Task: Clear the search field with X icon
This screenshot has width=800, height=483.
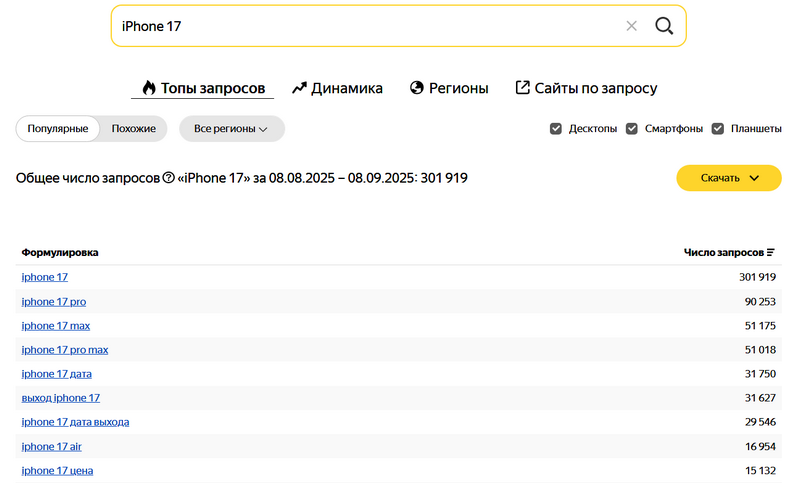Action: click(631, 26)
